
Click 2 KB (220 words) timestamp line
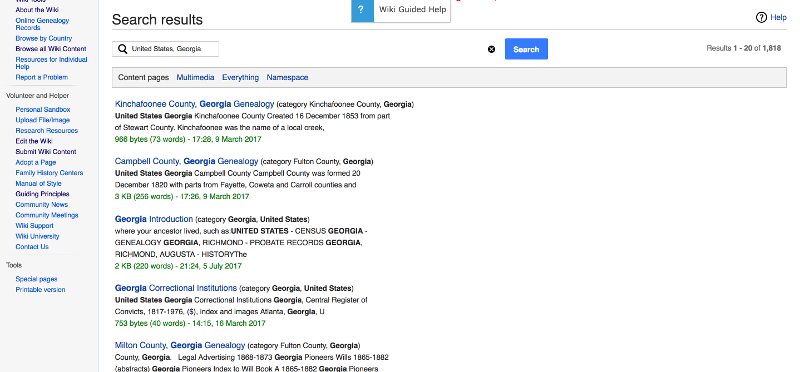click(178, 266)
